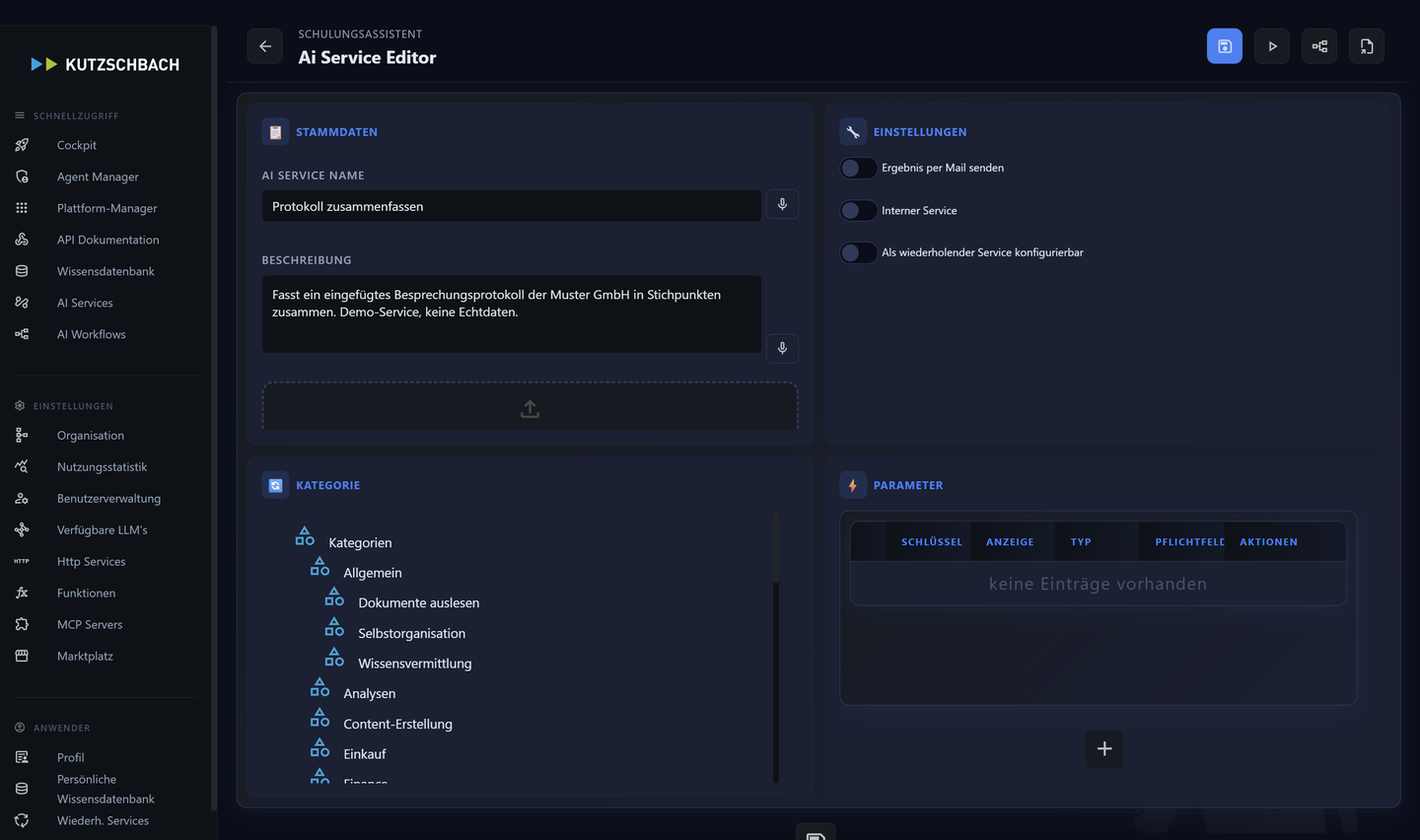Image resolution: width=1420 pixels, height=840 pixels.
Task: Open Nutzungsstatistik
Action: [102, 466]
